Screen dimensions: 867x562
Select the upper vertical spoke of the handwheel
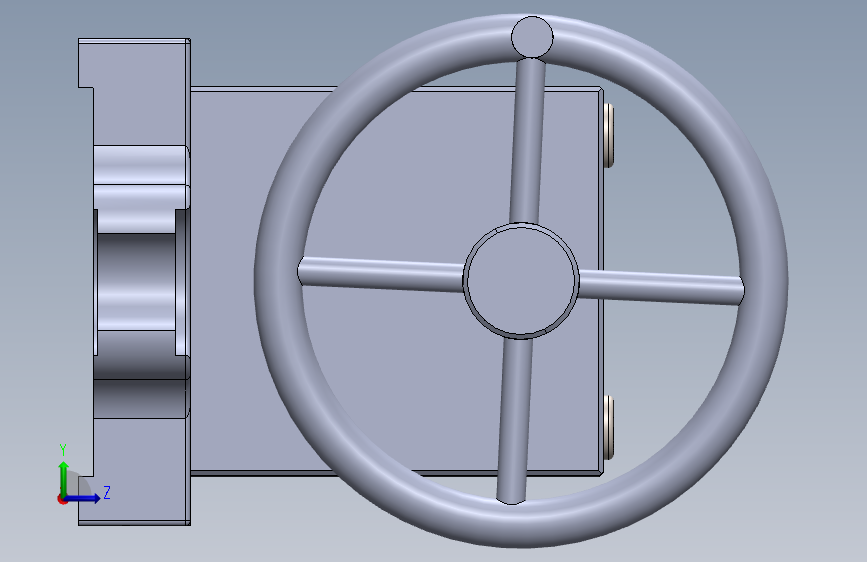click(528, 141)
